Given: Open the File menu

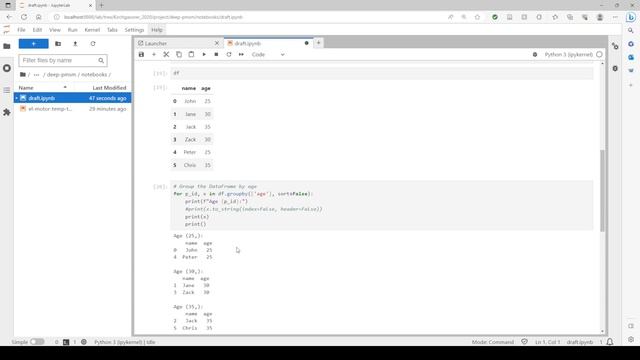Looking at the screenshot, I should point(21,30).
